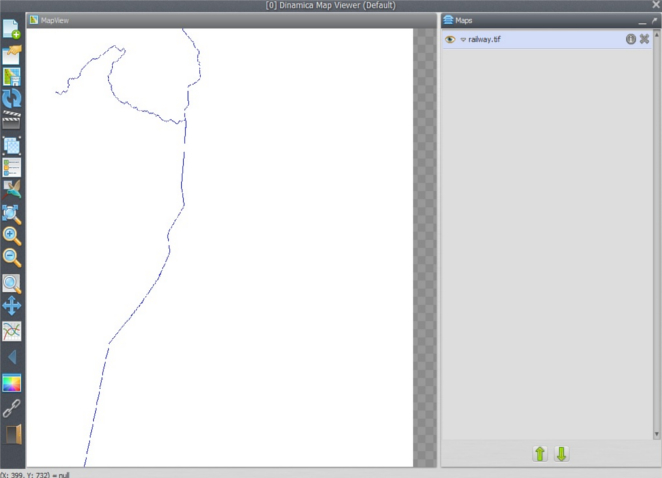Click the open folder icon in the toolbar
Image resolution: width=662 pixels, height=478 pixels.
[x=12, y=53]
